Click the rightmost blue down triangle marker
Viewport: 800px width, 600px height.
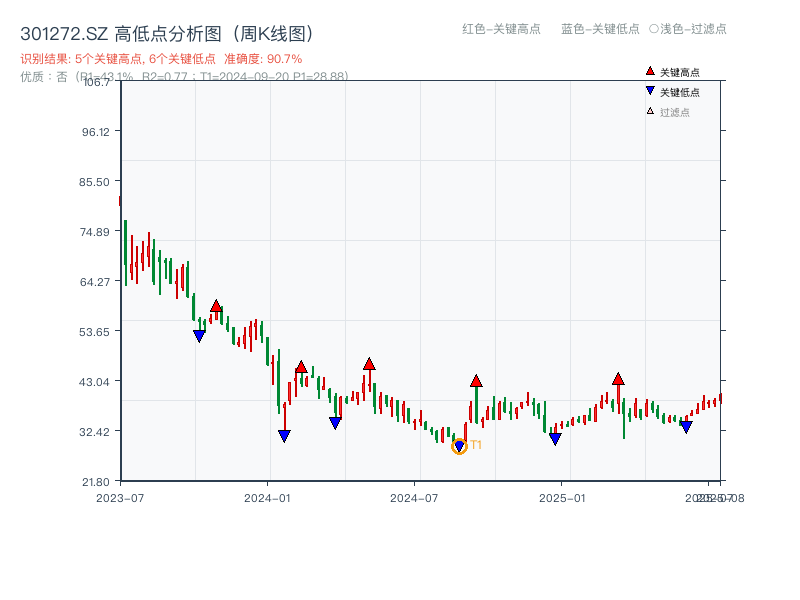coord(686,427)
